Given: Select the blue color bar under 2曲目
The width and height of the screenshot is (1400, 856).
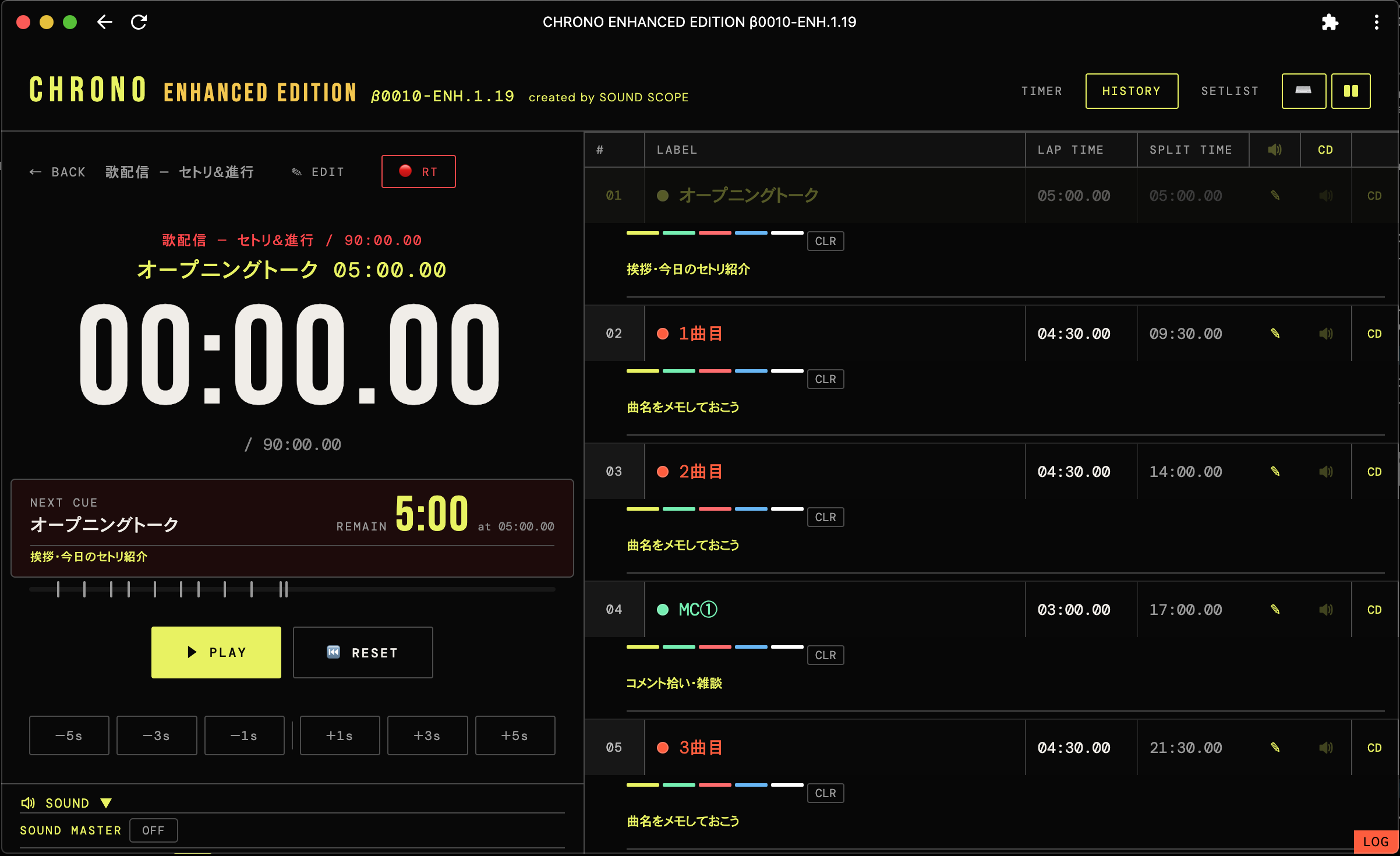Looking at the screenshot, I should click(751, 509).
